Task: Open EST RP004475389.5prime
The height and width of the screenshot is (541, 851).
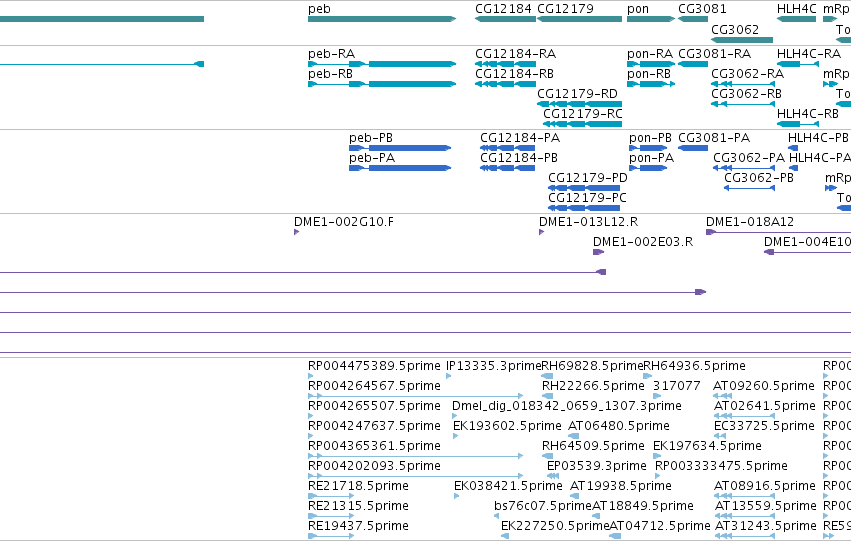Action: pos(374,366)
